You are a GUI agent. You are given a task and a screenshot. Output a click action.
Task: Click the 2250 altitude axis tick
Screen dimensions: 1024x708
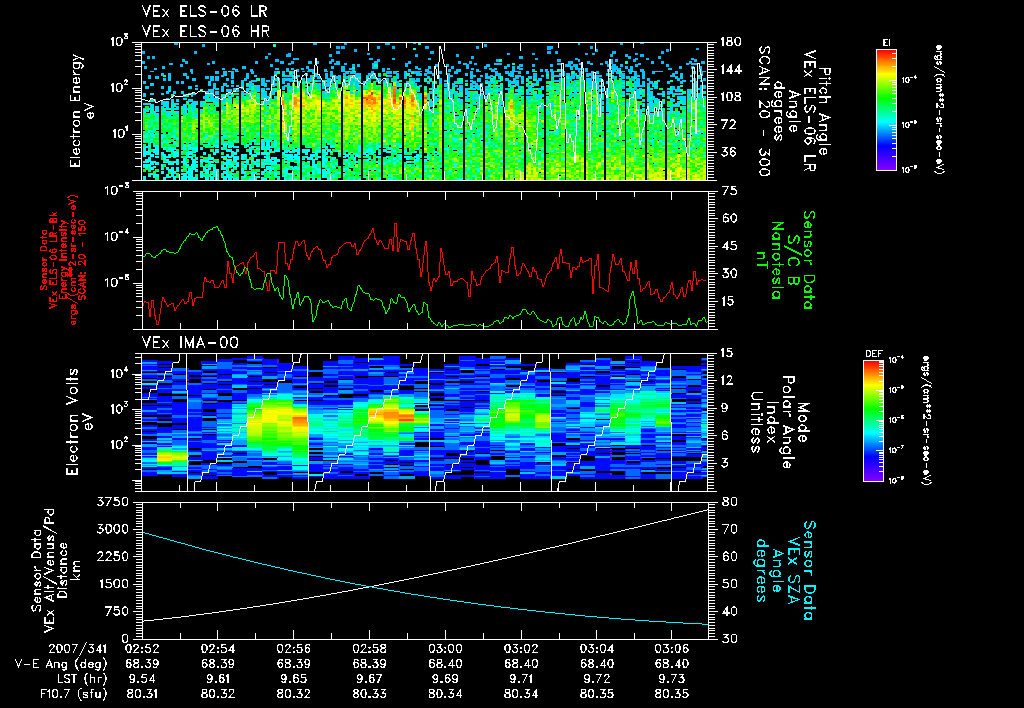[112, 556]
